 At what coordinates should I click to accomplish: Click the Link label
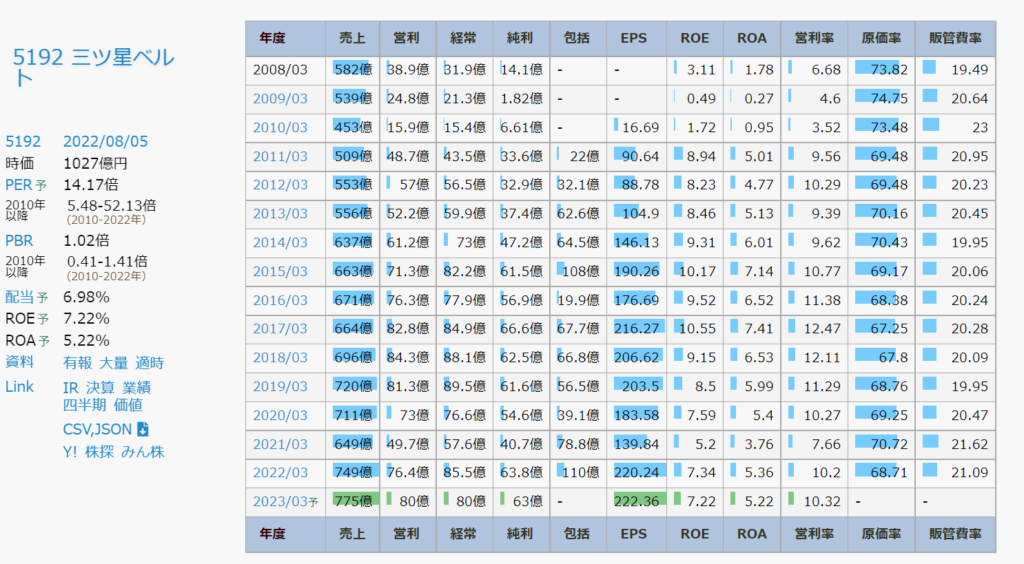click(20, 386)
